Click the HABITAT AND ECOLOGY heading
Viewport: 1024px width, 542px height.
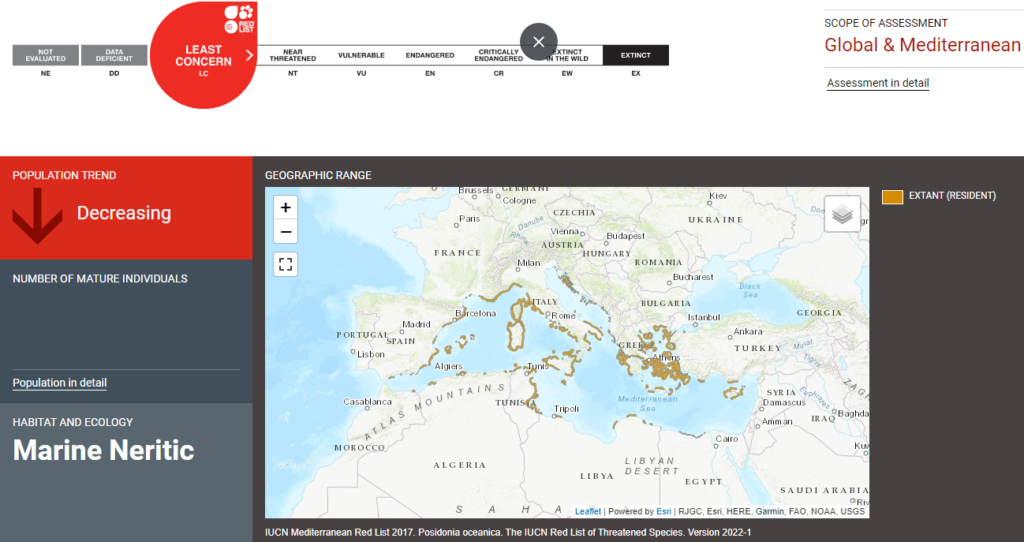[x=72, y=422]
